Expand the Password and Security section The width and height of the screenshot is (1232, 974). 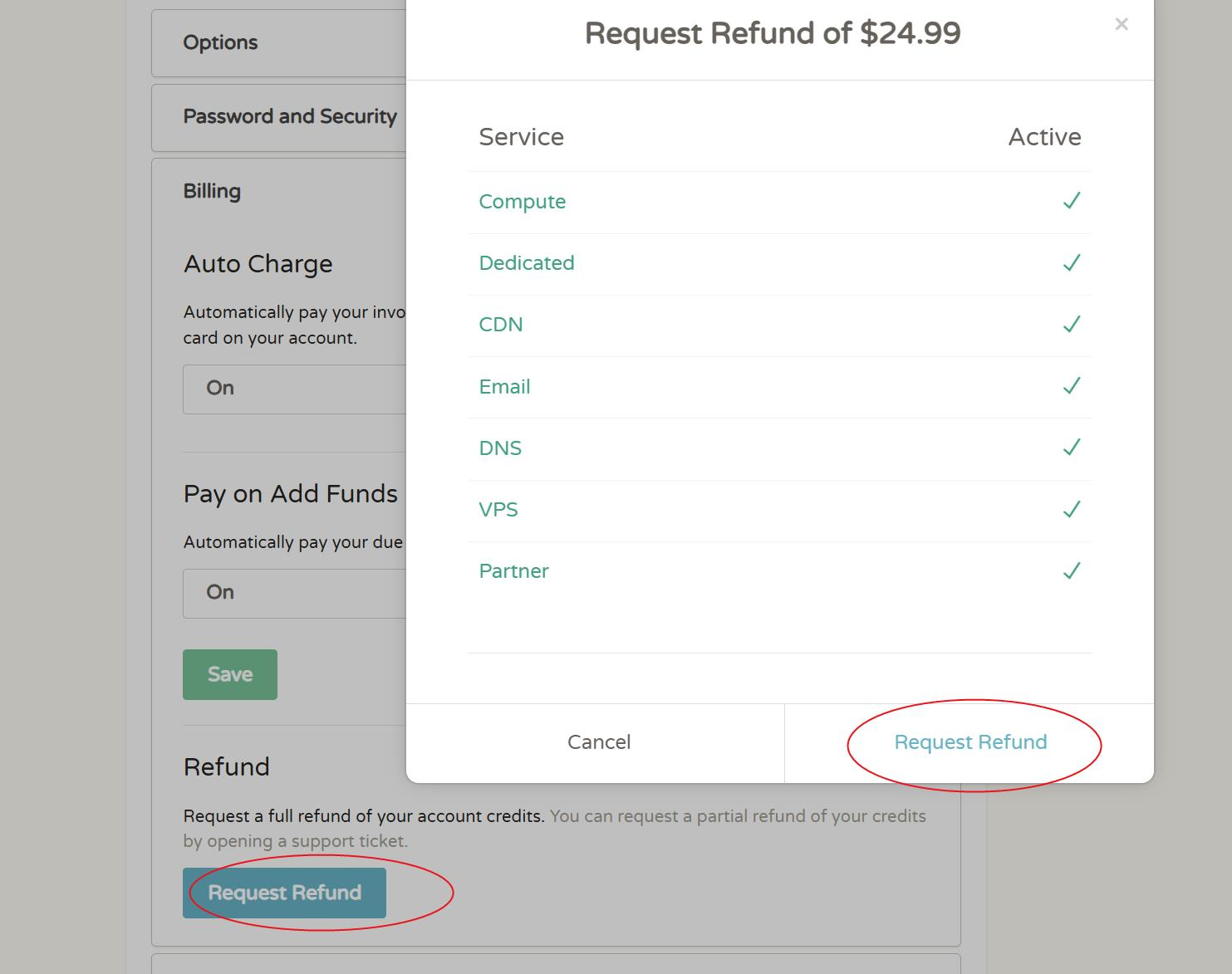tap(278, 116)
